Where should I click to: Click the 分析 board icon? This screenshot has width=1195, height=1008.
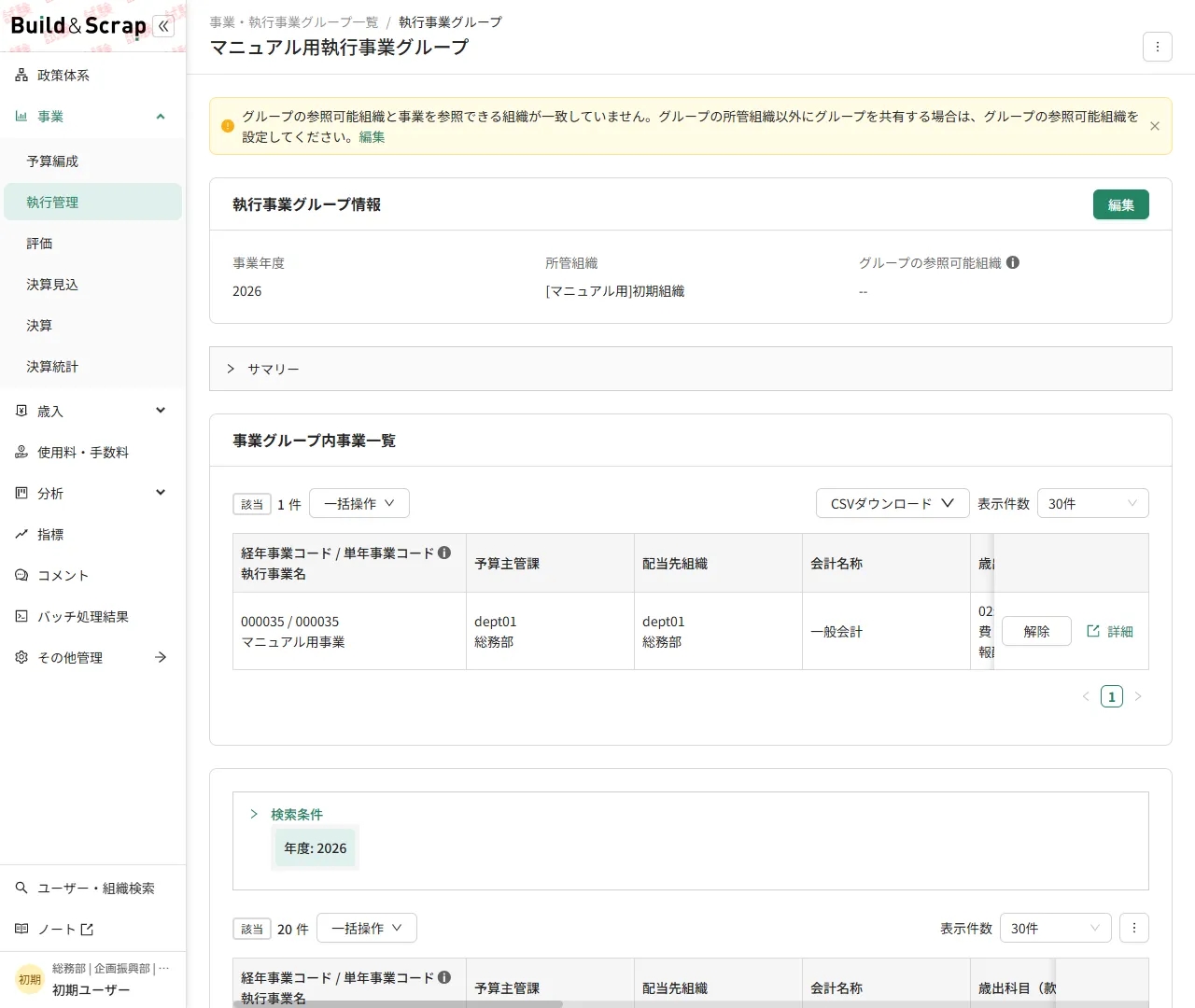(21, 493)
